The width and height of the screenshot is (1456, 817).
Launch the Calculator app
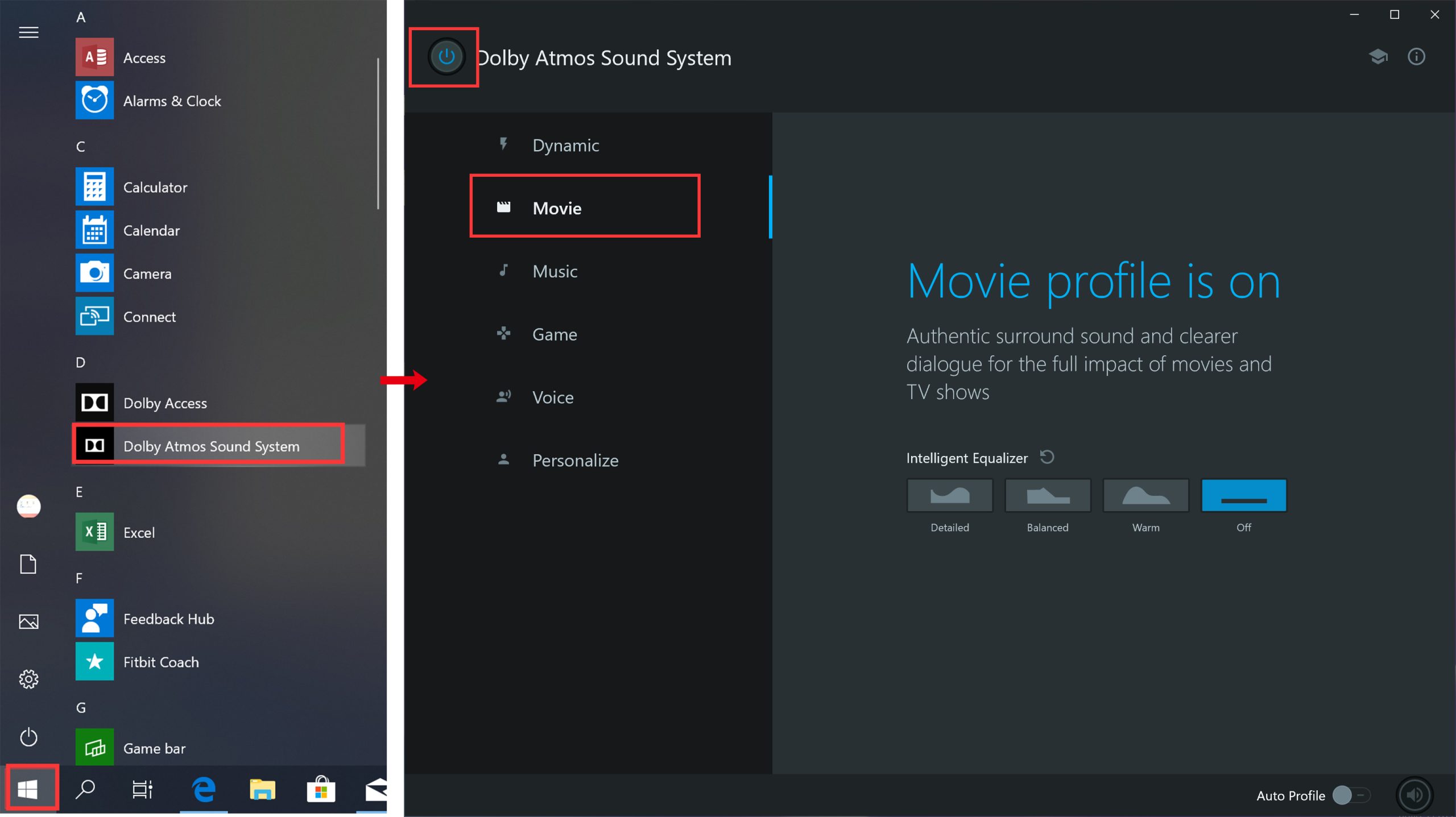click(220, 187)
